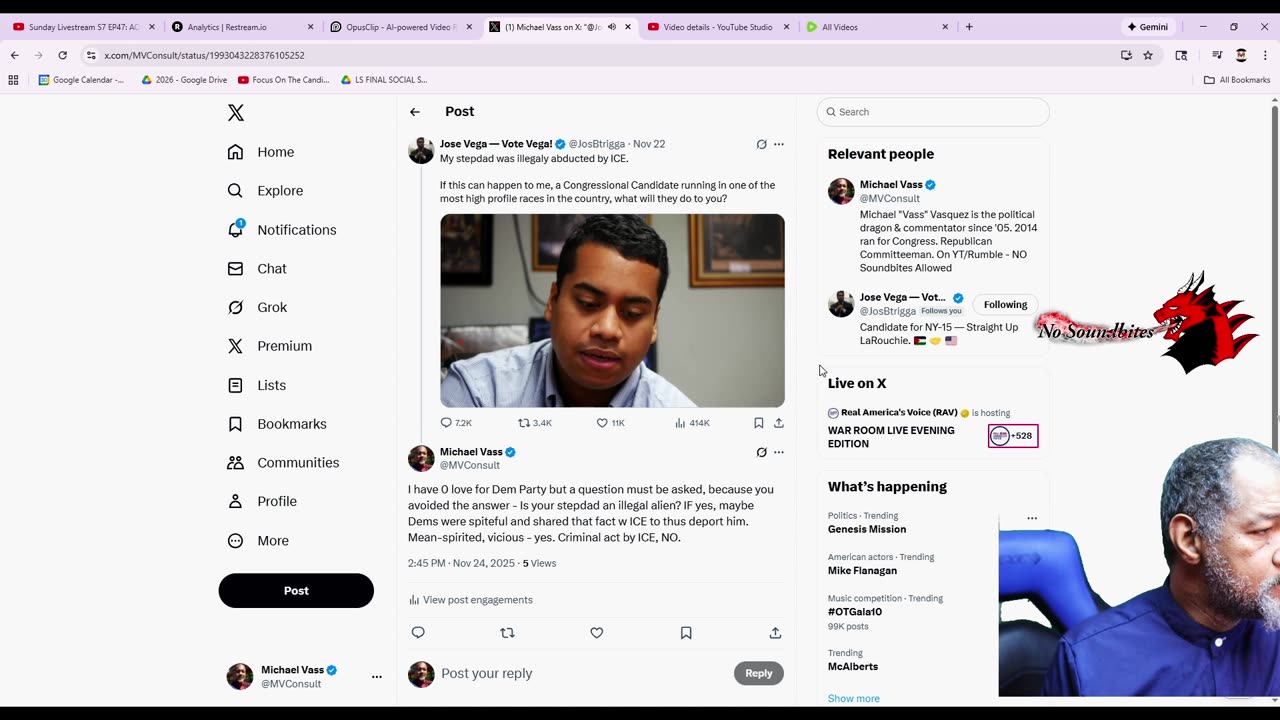
Task: Open more options on Jose Vega's post
Action: pos(779,144)
